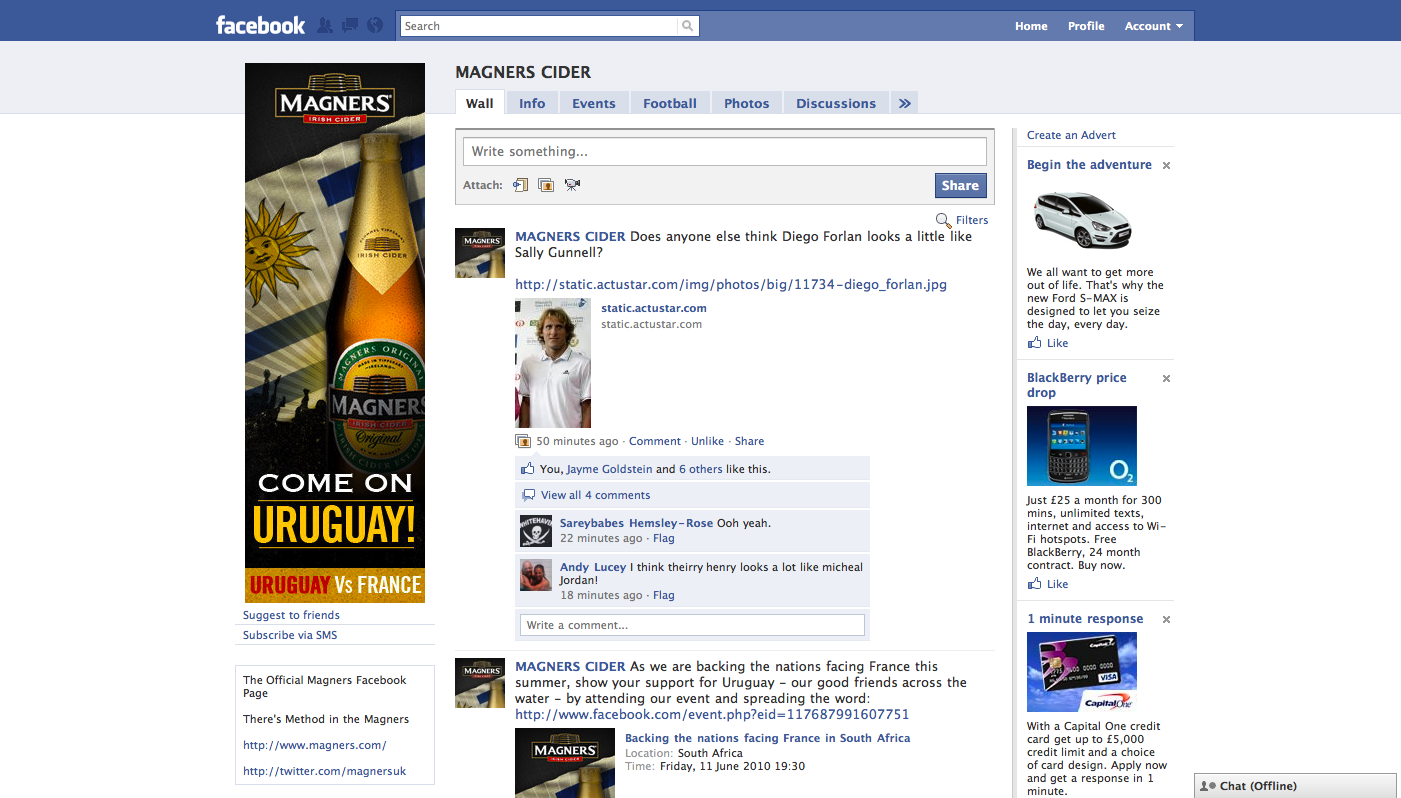
Task: Open the Begin the adventure advert title
Action: tap(1089, 165)
